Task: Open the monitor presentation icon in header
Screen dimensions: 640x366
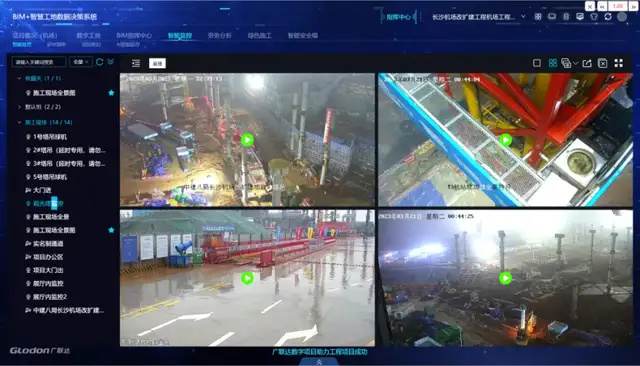Action: tap(580, 17)
